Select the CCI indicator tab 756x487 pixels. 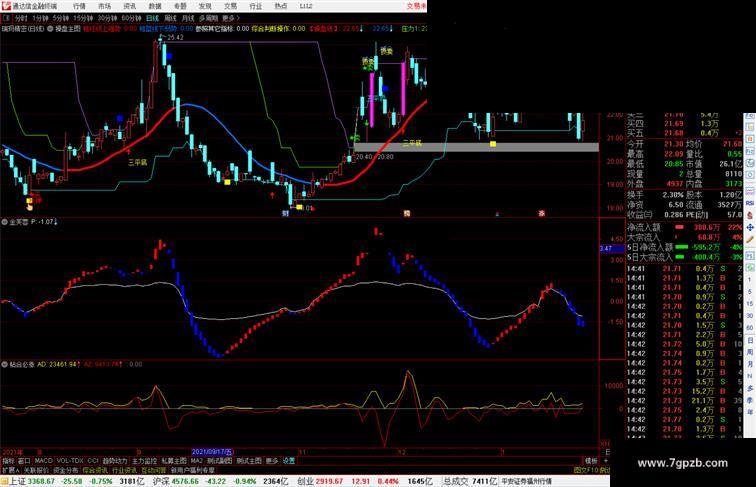(x=93, y=461)
